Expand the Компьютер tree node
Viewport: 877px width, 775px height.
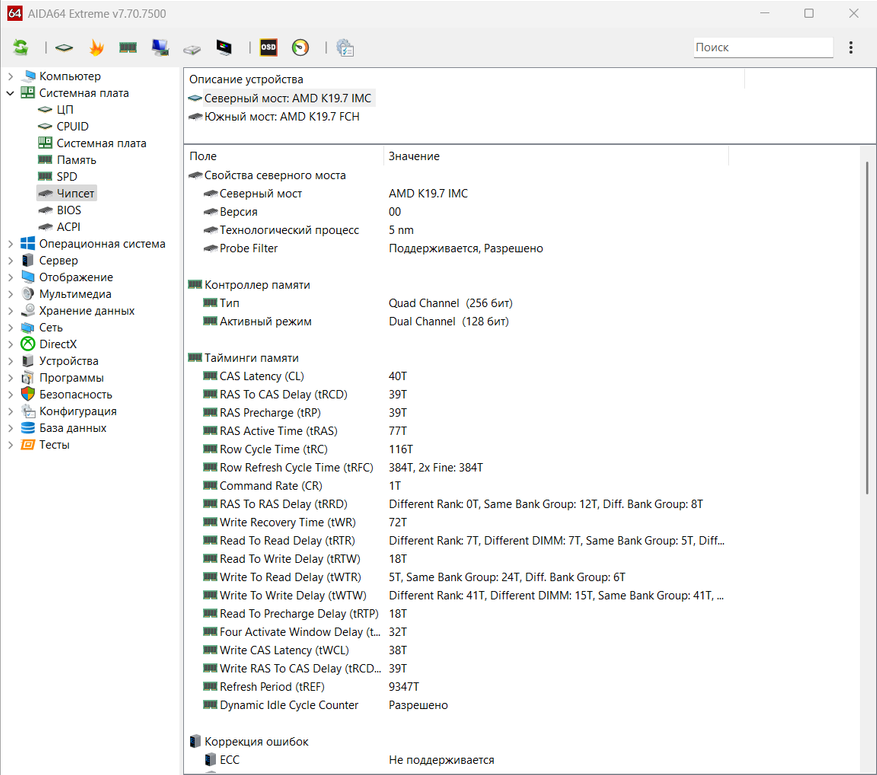[x=10, y=76]
